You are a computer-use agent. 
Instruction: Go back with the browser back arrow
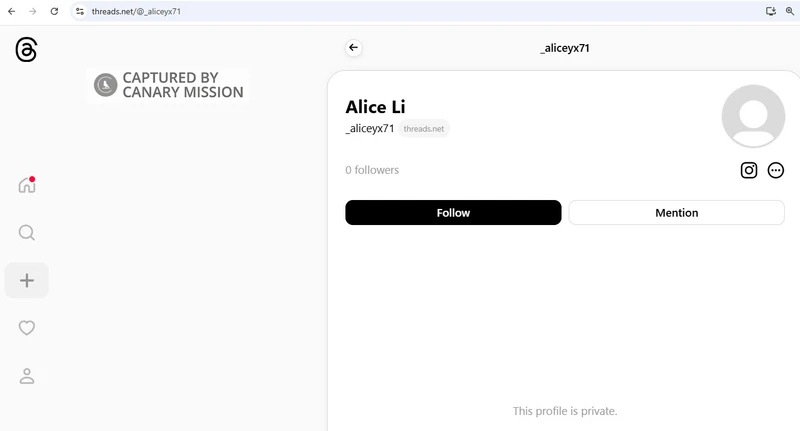[11, 11]
